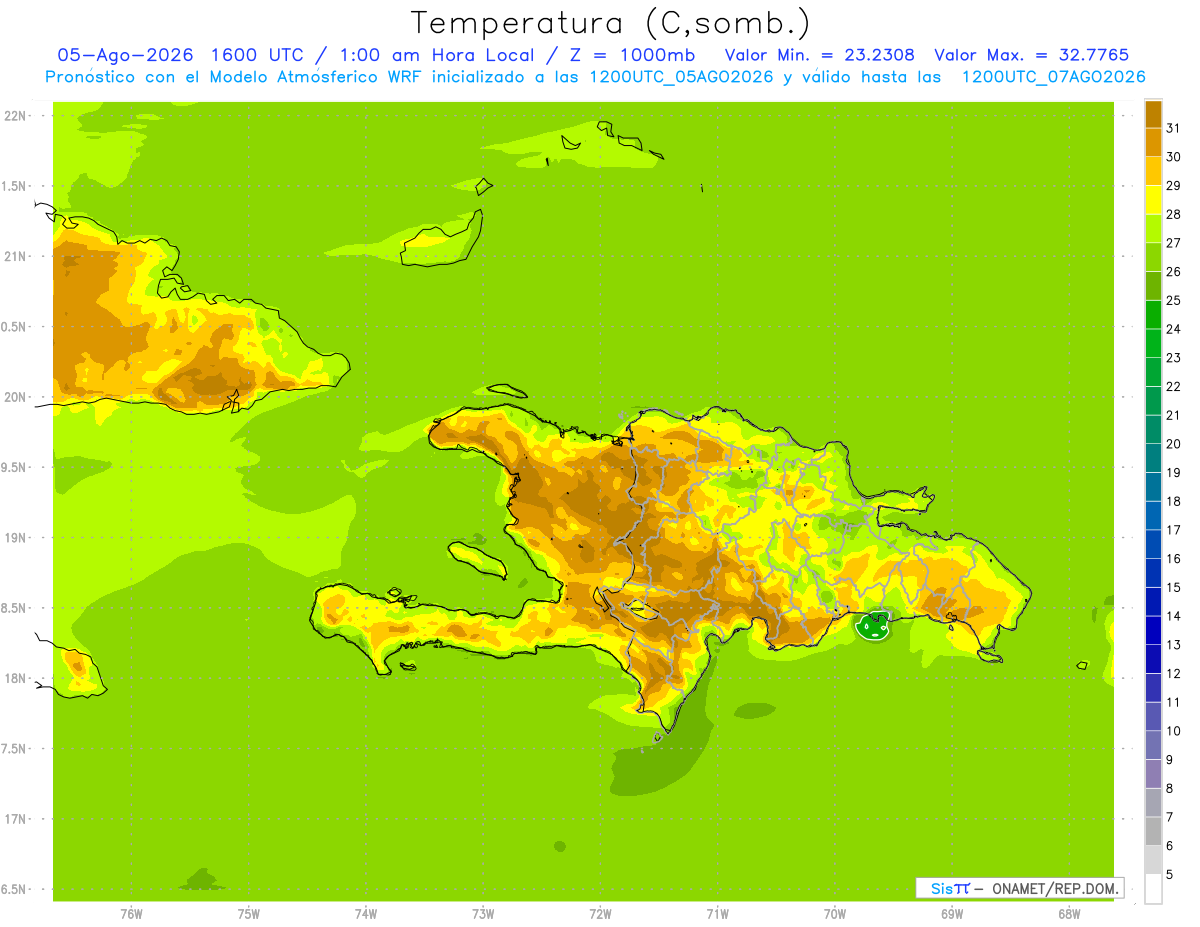The image size is (1200, 927).
Task: Click the longitude axis label "72W"
Action: click(600, 914)
